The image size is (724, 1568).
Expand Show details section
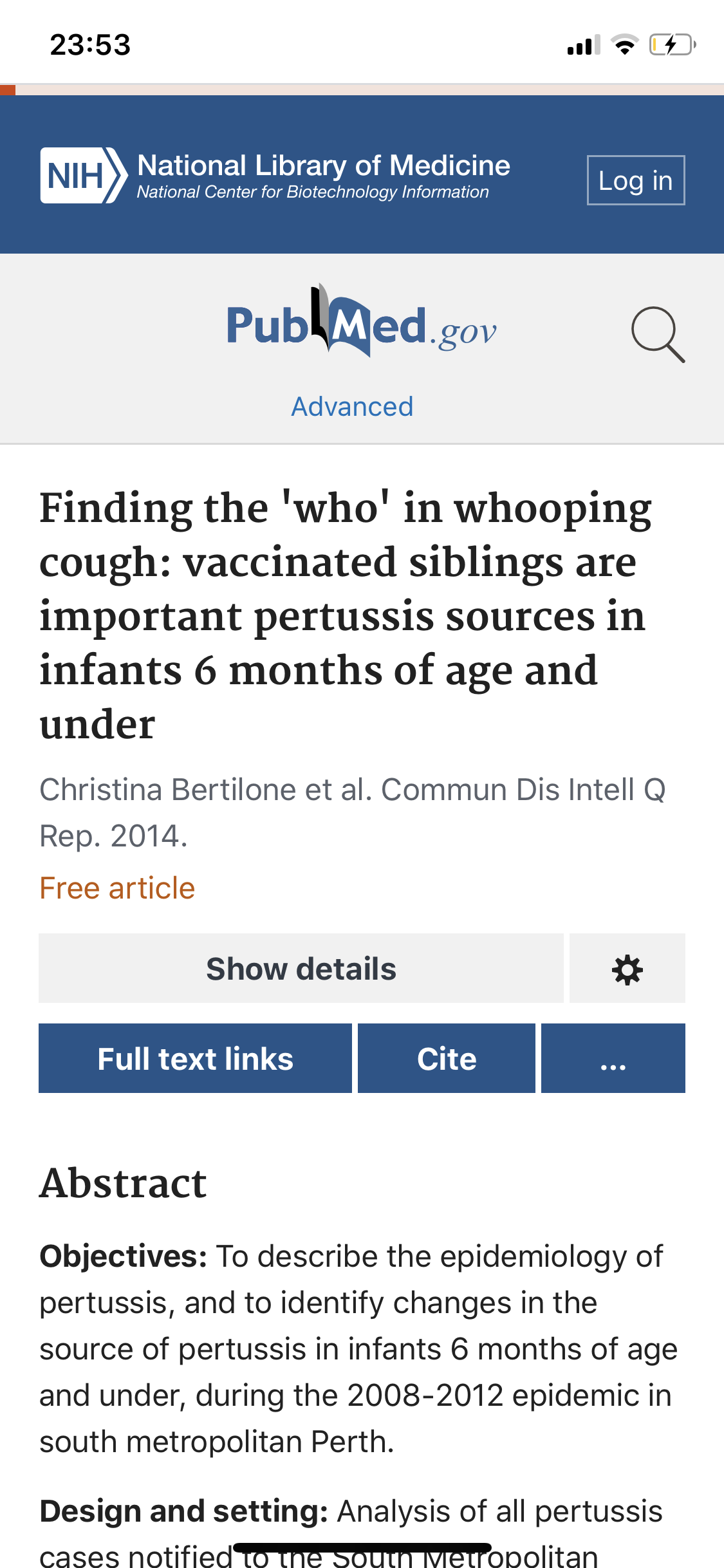tap(301, 969)
